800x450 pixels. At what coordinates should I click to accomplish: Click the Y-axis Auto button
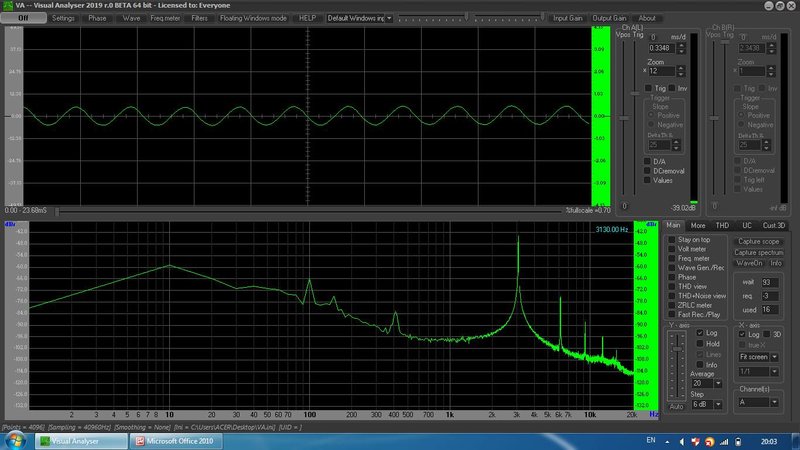(x=677, y=407)
